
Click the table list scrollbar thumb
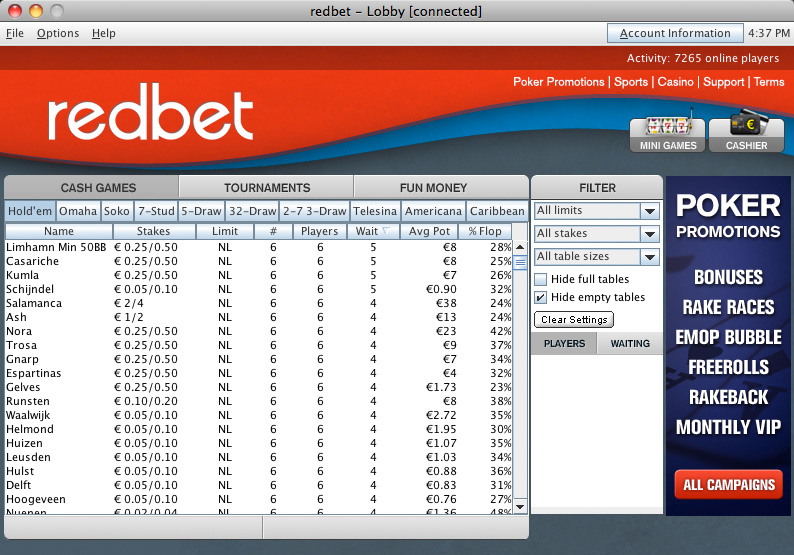click(520, 262)
